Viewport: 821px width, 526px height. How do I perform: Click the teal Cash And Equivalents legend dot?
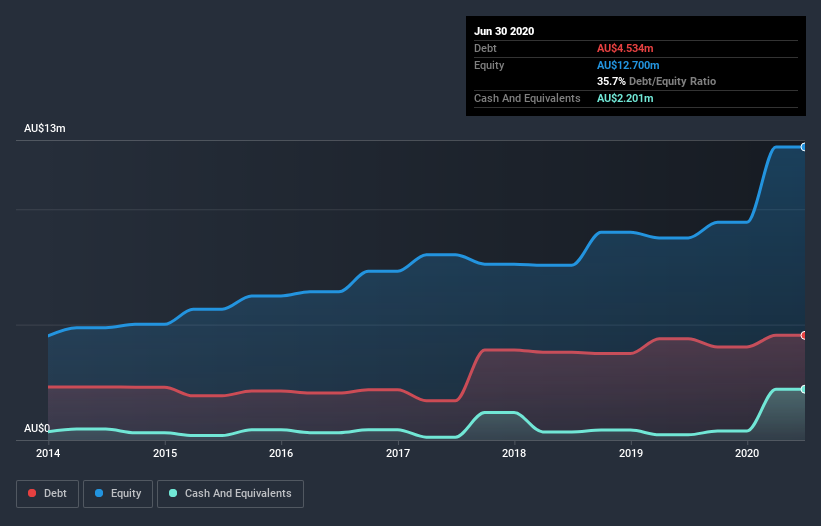(173, 493)
